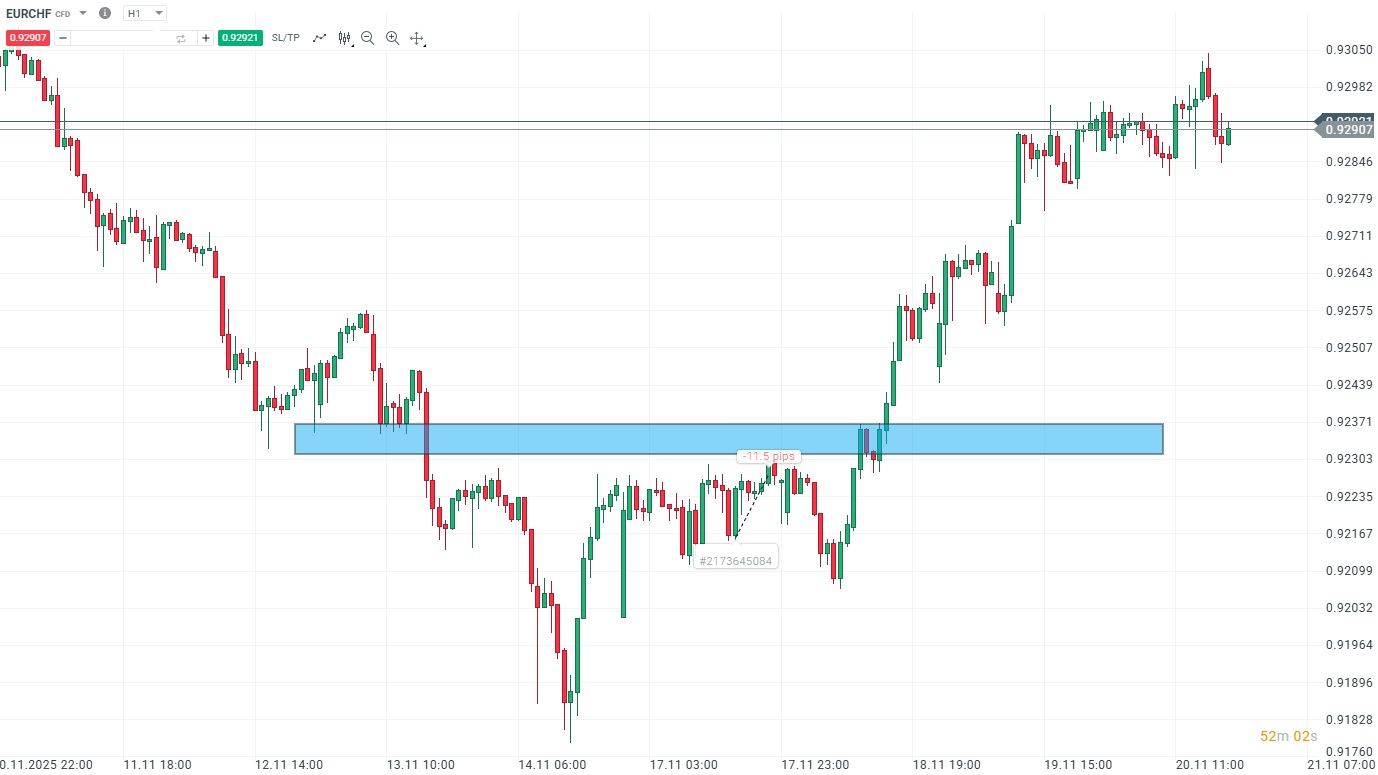The width and height of the screenshot is (1378, 775).
Task: Expand the H1 timeframe dropdown
Action: pos(159,13)
